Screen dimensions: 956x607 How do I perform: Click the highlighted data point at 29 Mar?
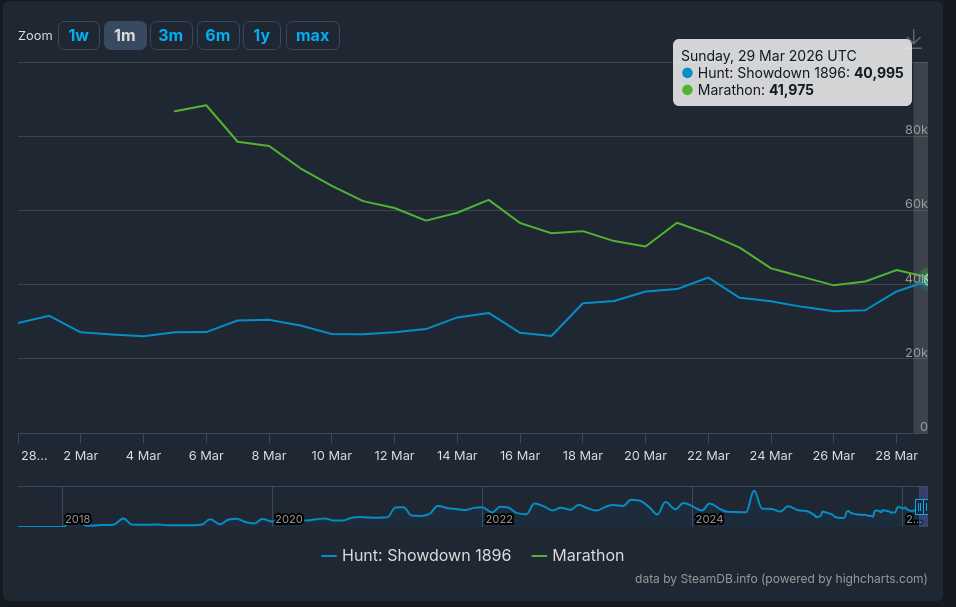(x=927, y=280)
